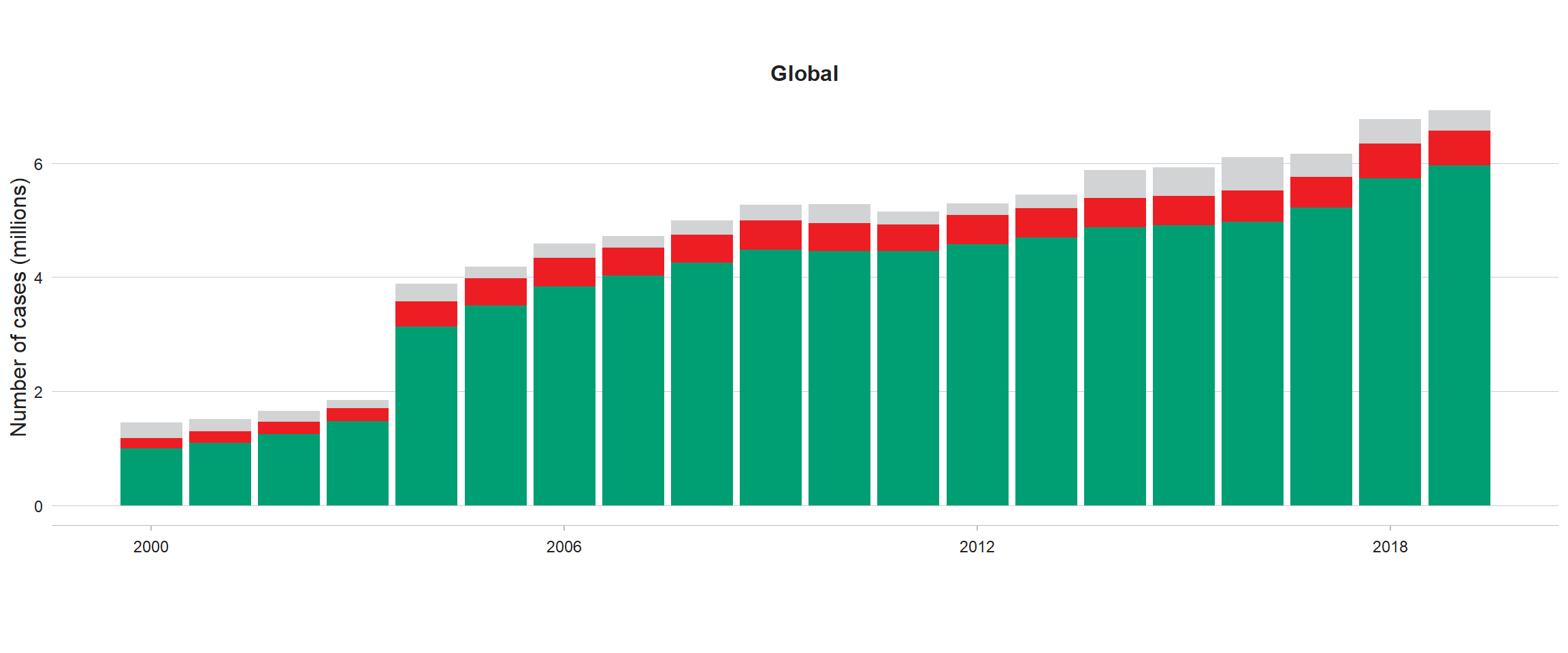The height and width of the screenshot is (653, 1568).
Task: Click the green segment of the 2000 bar
Action: tap(151, 476)
